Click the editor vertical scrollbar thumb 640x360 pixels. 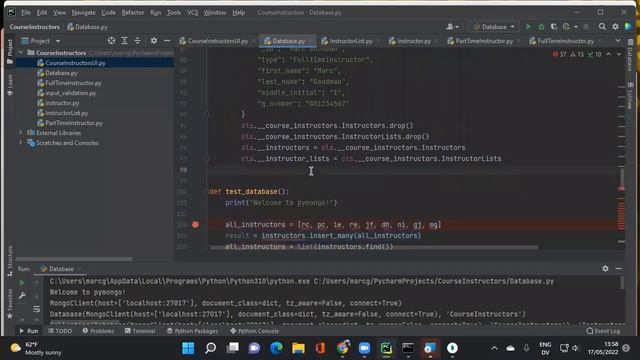[622, 178]
